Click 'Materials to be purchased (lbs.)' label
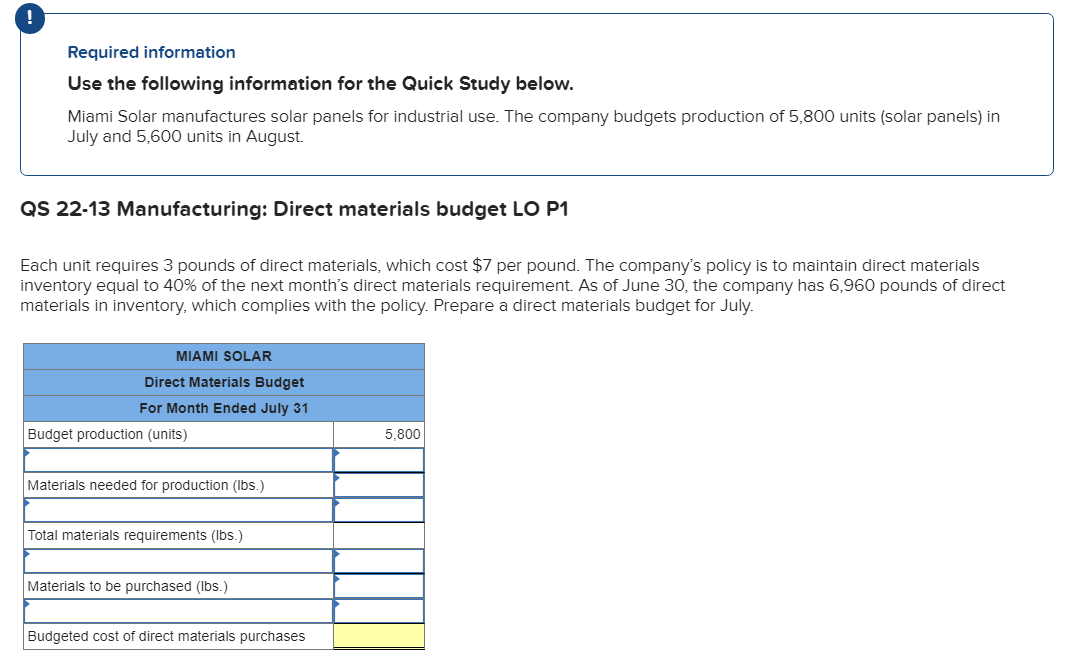This screenshot has width=1070, height=652. click(x=128, y=586)
